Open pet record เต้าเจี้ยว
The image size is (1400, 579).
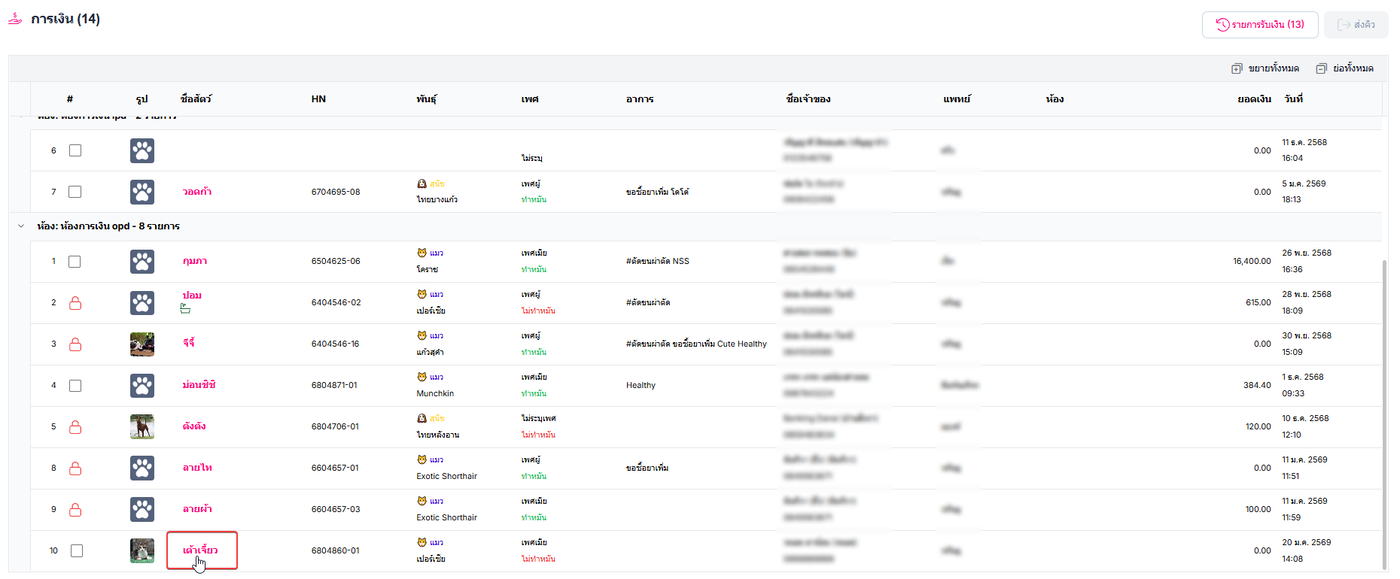tap(200, 549)
